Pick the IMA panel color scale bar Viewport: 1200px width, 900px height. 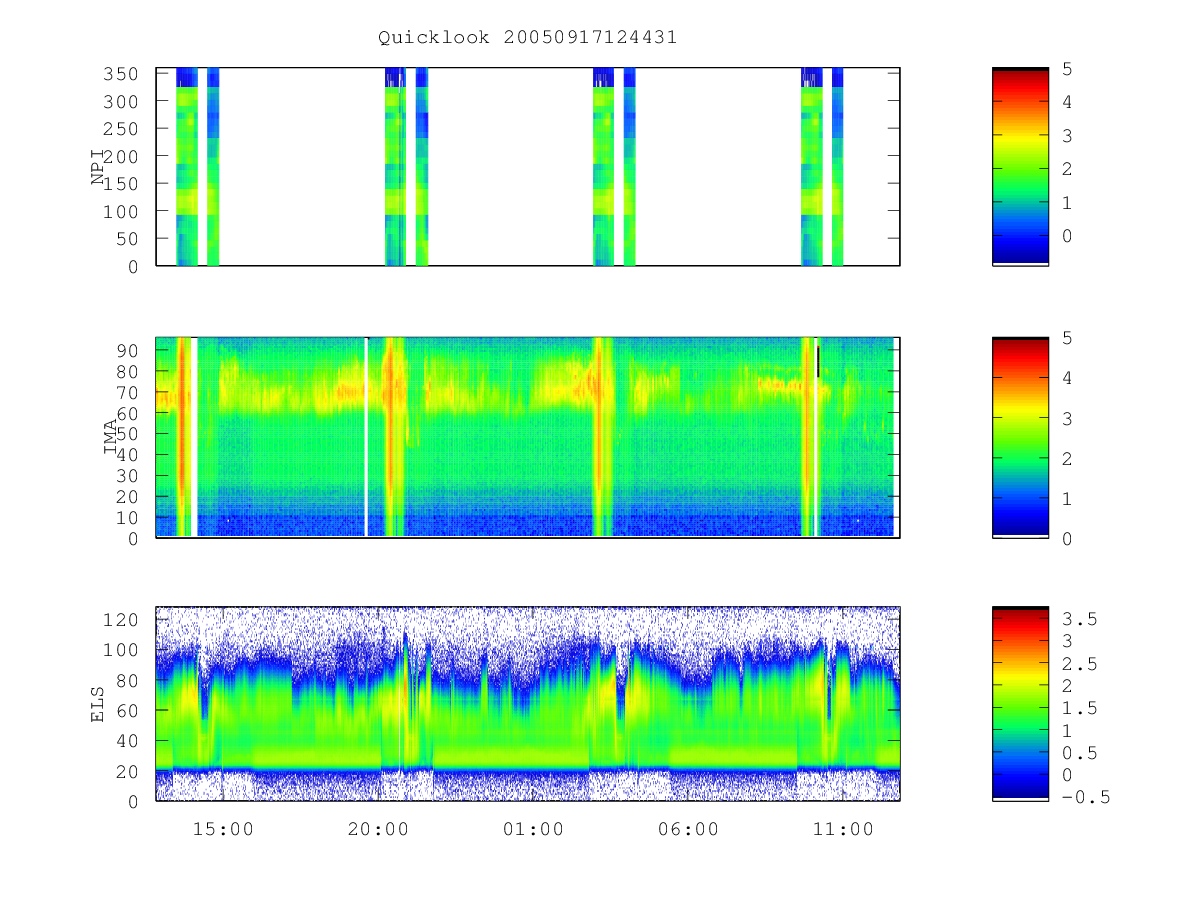[1020, 437]
